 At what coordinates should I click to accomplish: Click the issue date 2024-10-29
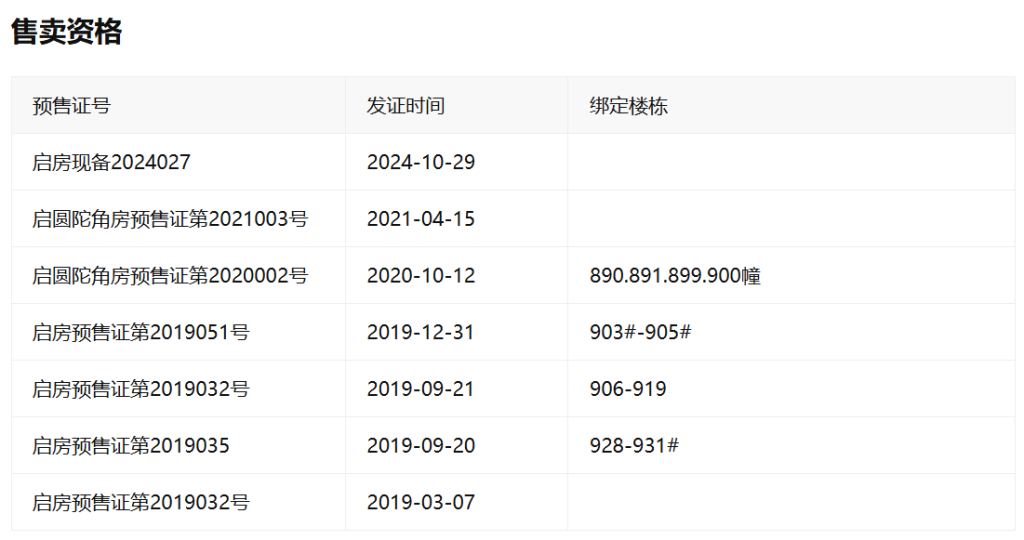(x=420, y=162)
